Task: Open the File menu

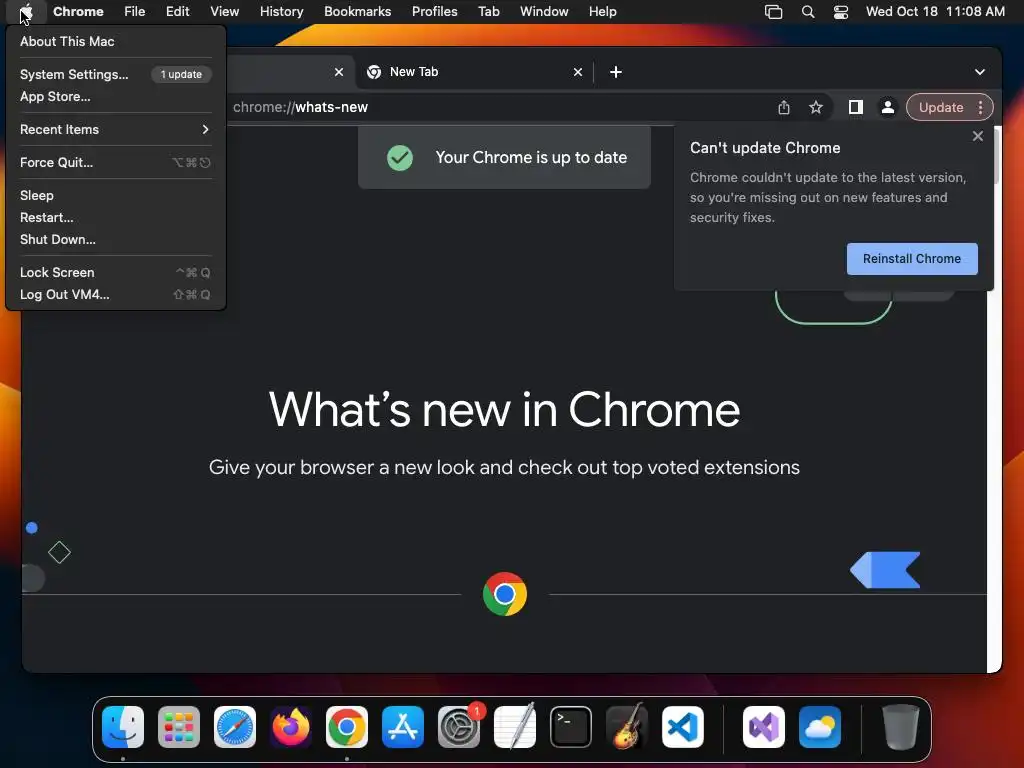Action: (x=135, y=12)
